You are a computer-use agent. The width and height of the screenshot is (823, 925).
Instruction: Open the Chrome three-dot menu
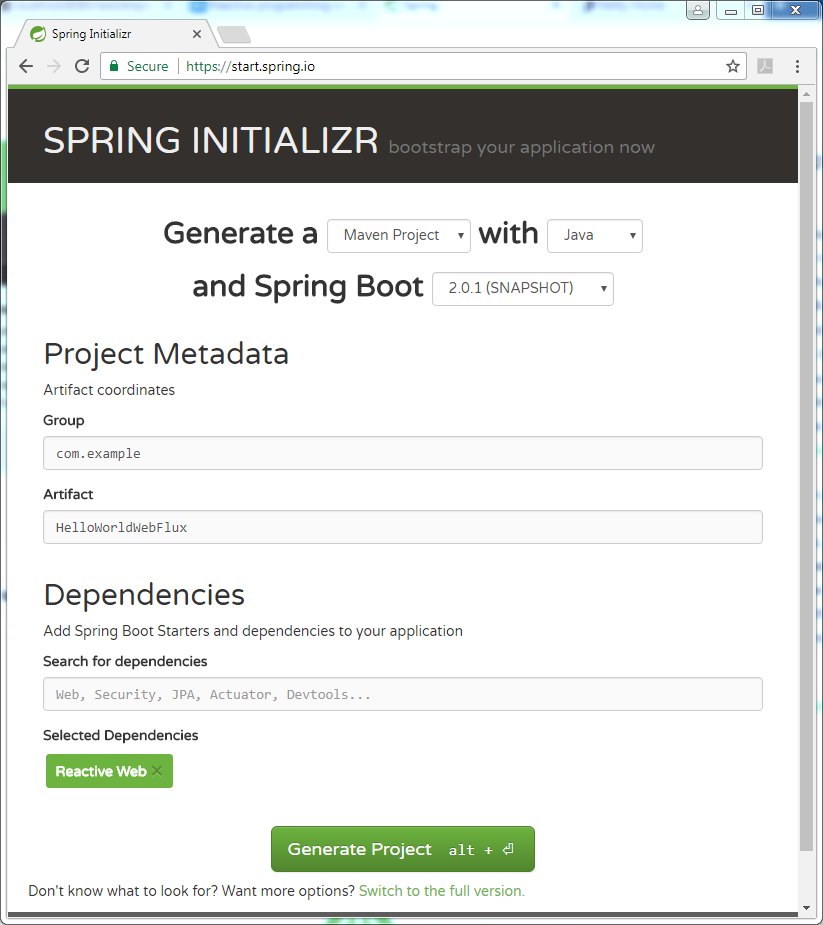coord(797,66)
